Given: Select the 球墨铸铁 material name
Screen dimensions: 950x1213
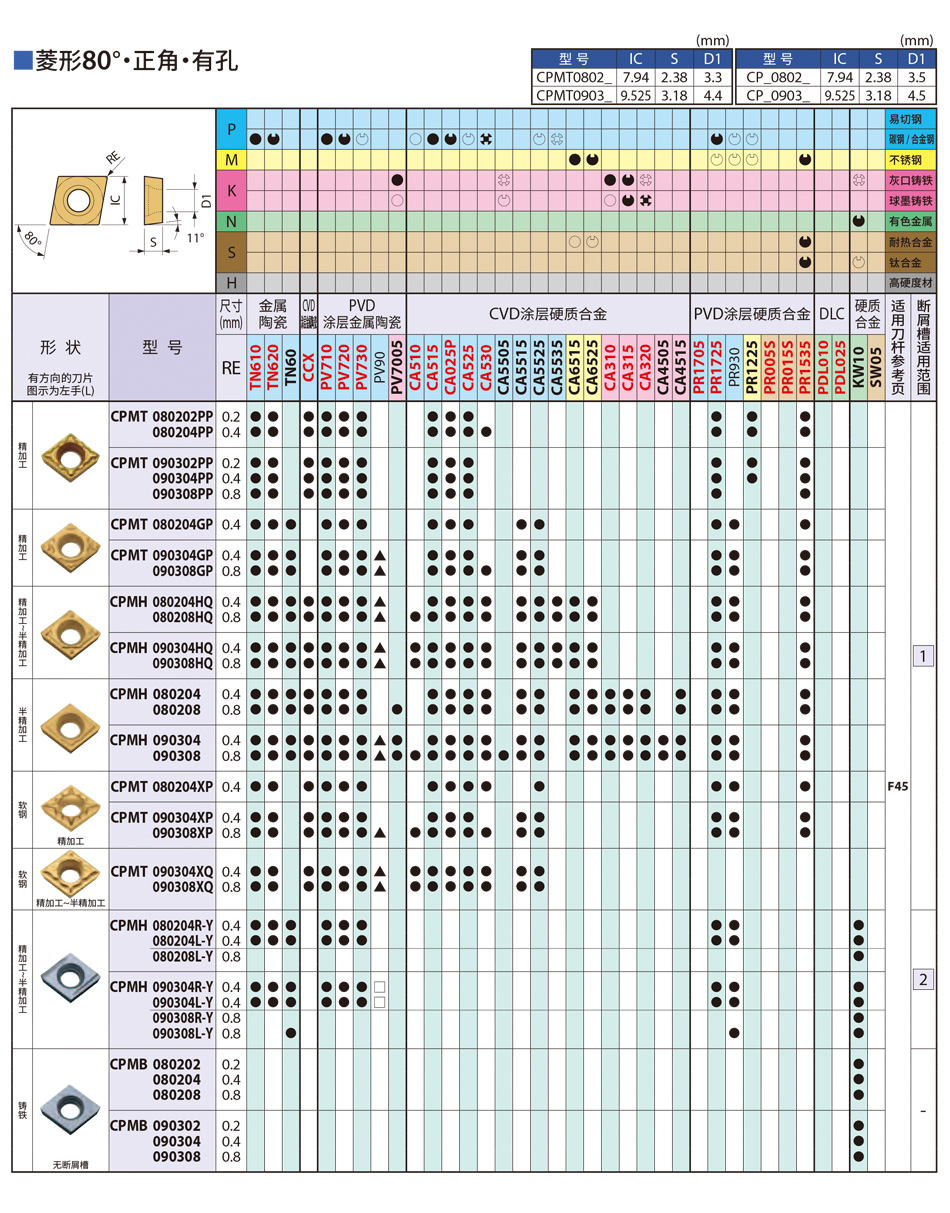Looking at the screenshot, I should coord(911,200).
